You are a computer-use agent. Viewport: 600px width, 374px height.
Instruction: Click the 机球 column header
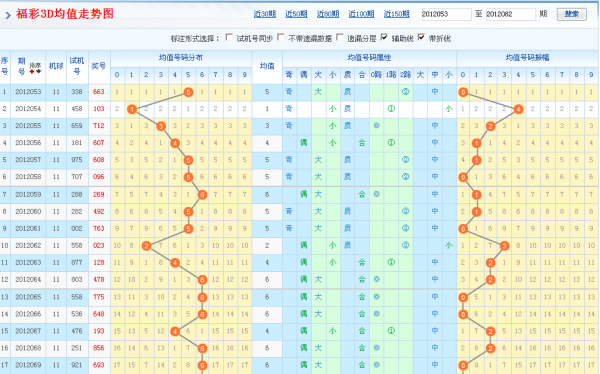(x=56, y=66)
